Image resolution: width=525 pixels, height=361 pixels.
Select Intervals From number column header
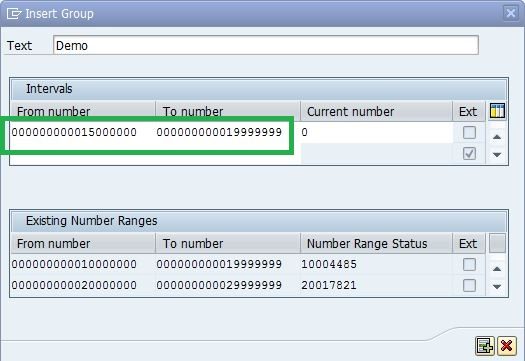coord(83,111)
